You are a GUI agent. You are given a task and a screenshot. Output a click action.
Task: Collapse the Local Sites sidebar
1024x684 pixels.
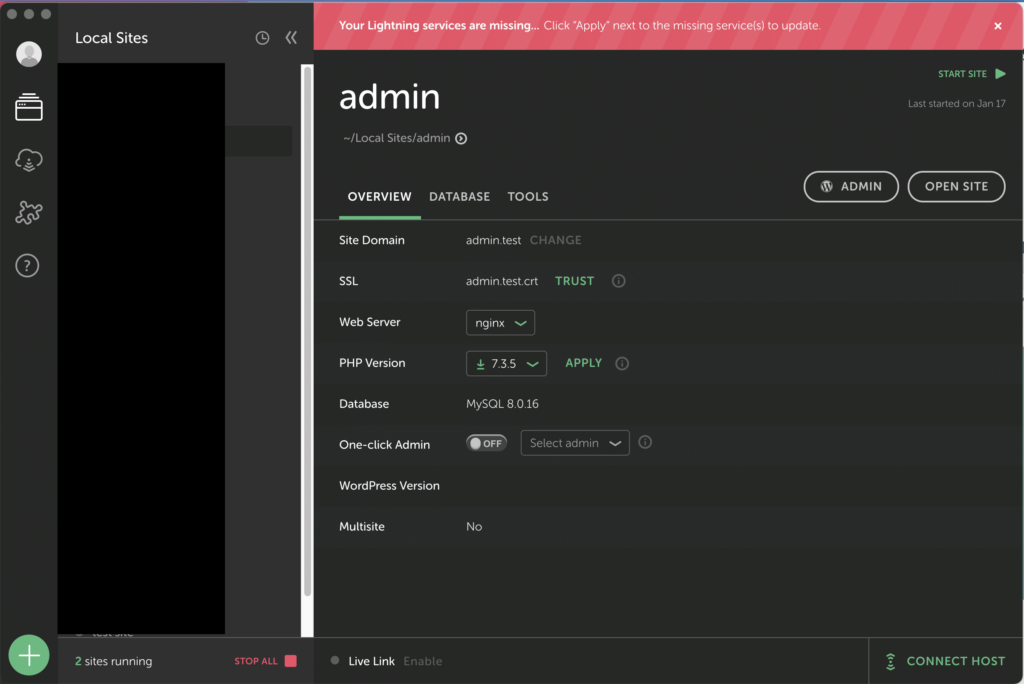(291, 38)
